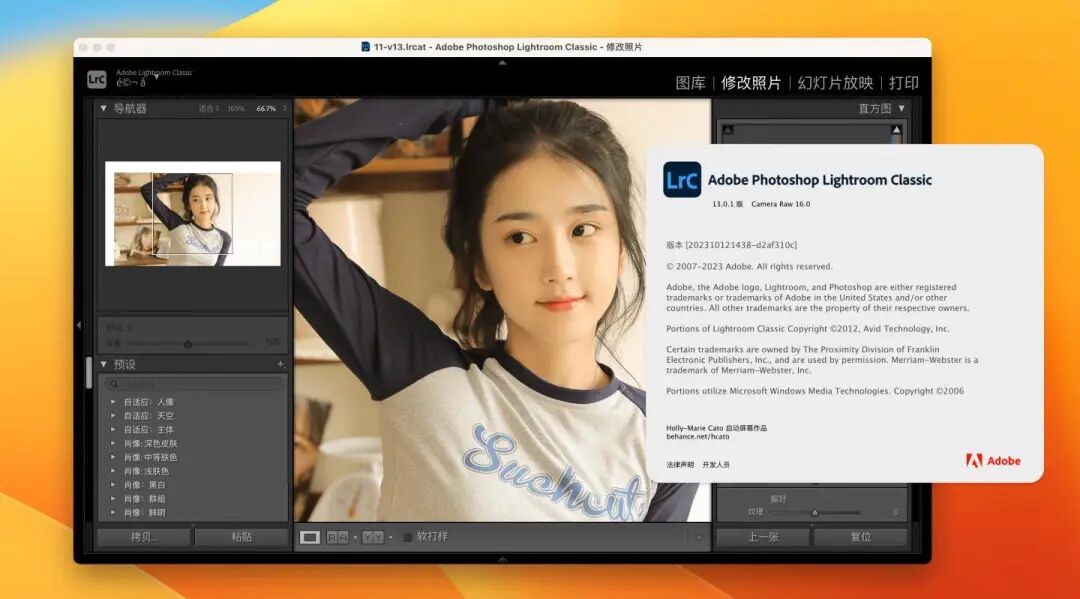The width and height of the screenshot is (1080, 599).
Task: Expand the 肖像: 黑白 preset group
Action: 113,484
